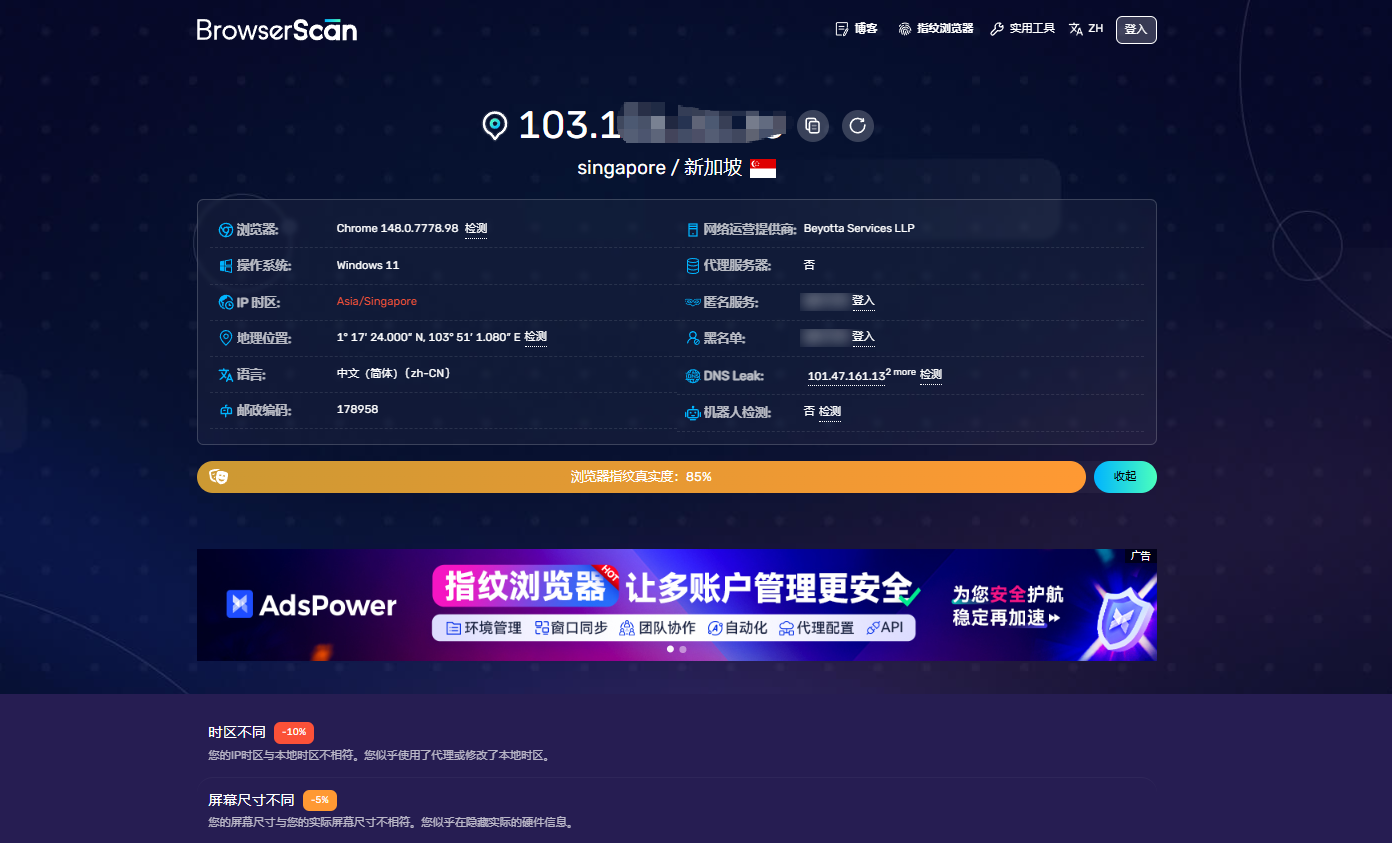The width and height of the screenshot is (1392, 843).
Task: Click the robot icon in 机器人检测 row
Action: [x=692, y=412]
